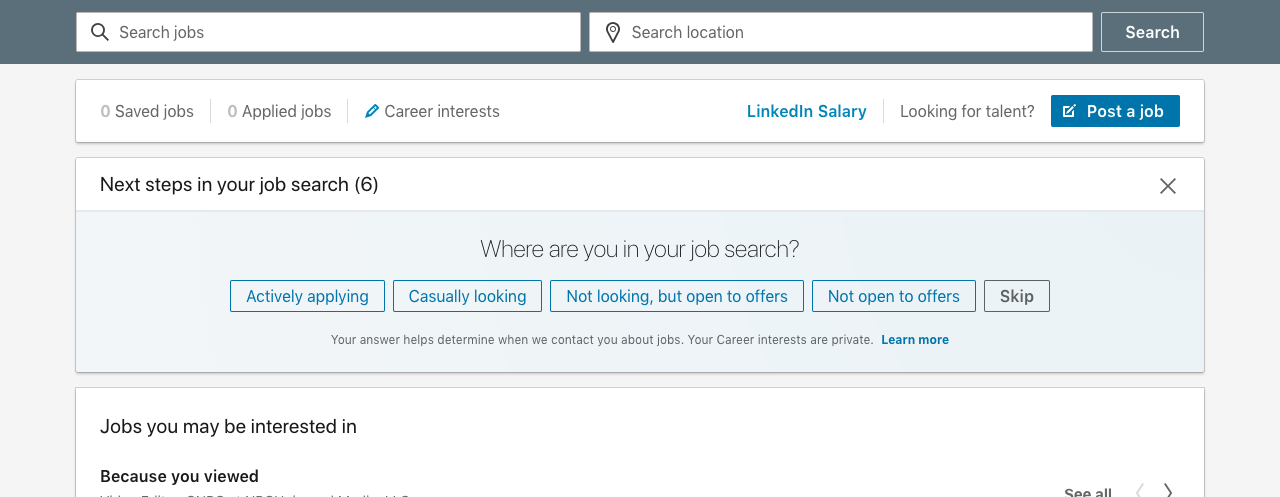Click the compose icon on Post a job
This screenshot has width=1280, height=497.
click(x=1069, y=111)
